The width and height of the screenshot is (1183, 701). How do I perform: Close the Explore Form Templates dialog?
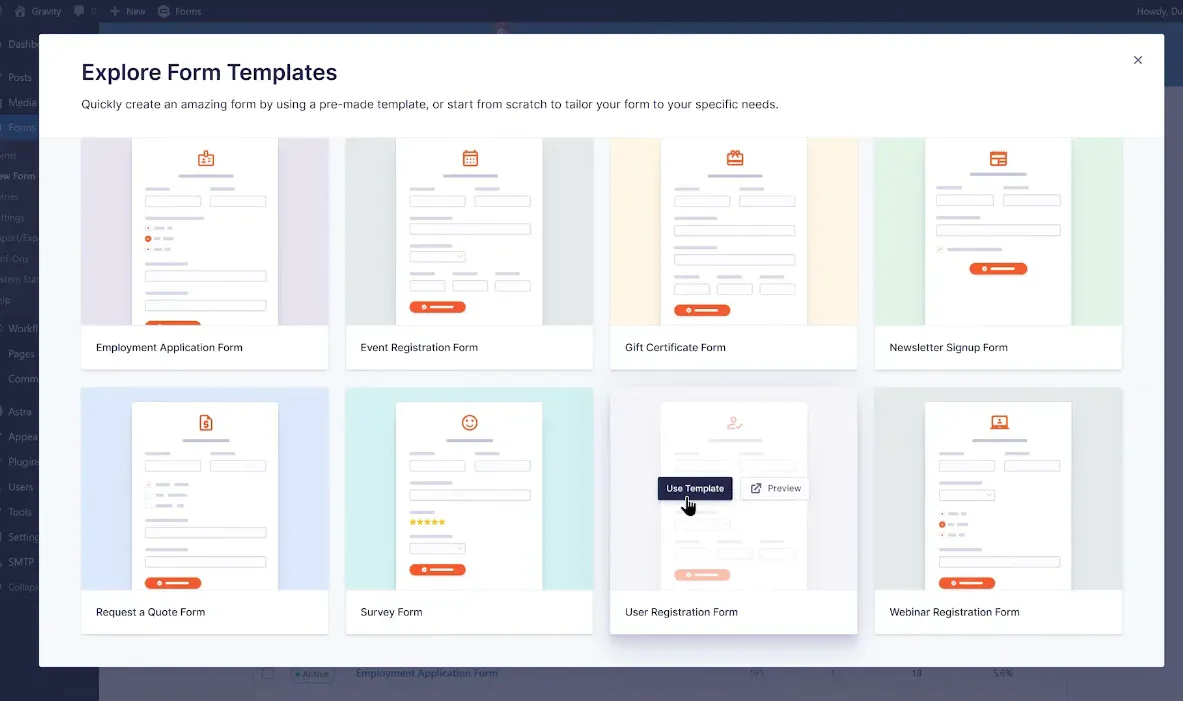pos(1137,60)
